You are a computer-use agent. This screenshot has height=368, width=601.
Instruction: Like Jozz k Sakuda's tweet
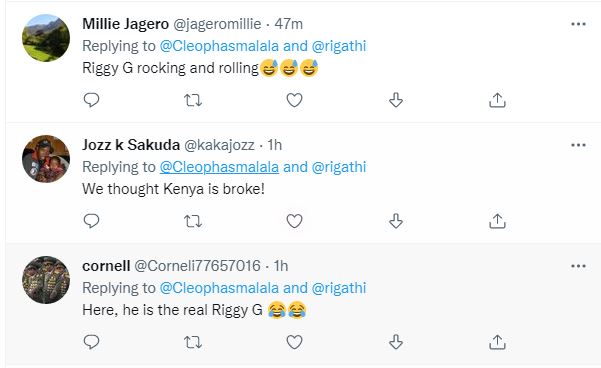point(294,221)
